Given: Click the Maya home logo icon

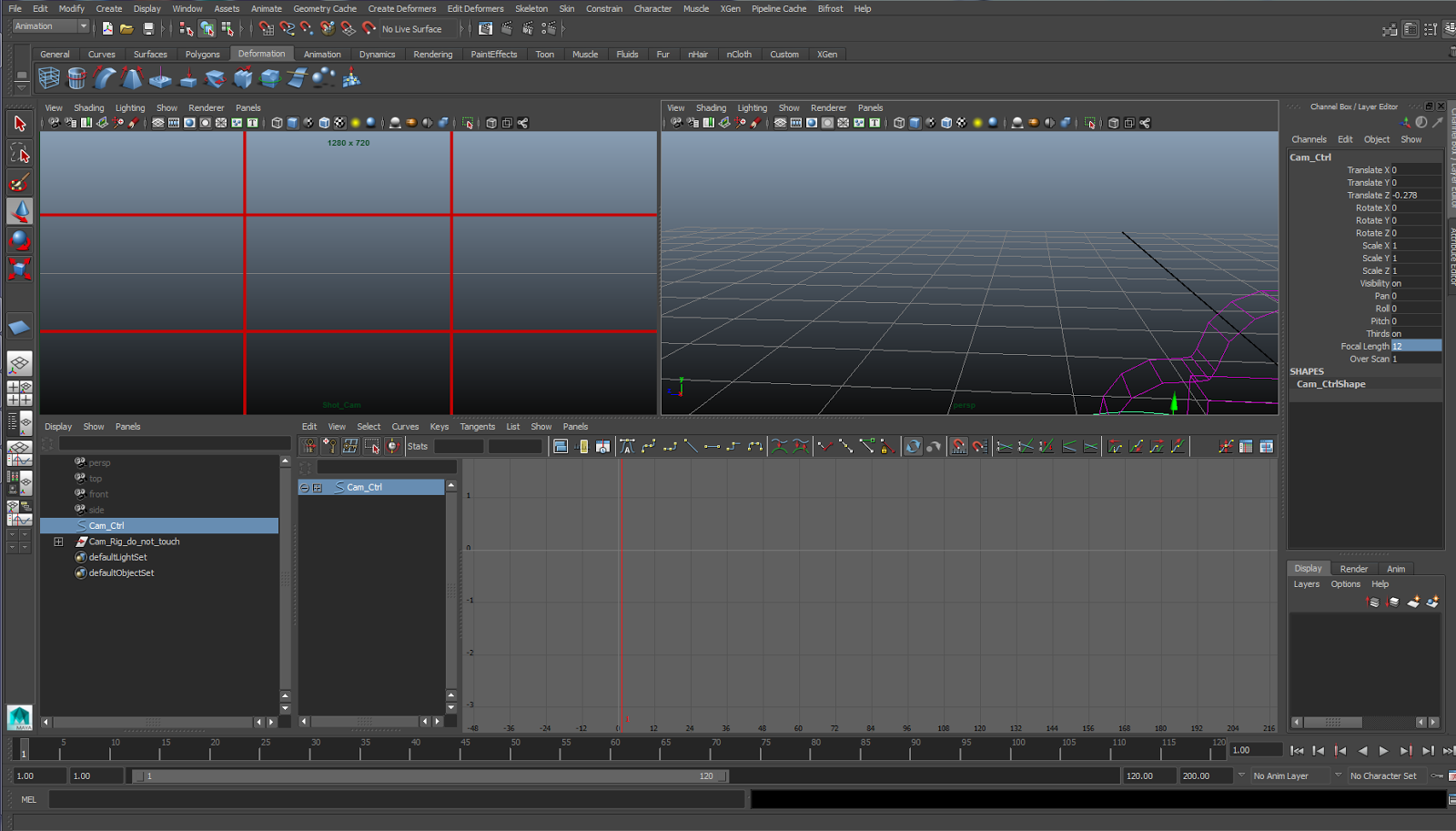Looking at the screenshot, I should pos(19,717).
